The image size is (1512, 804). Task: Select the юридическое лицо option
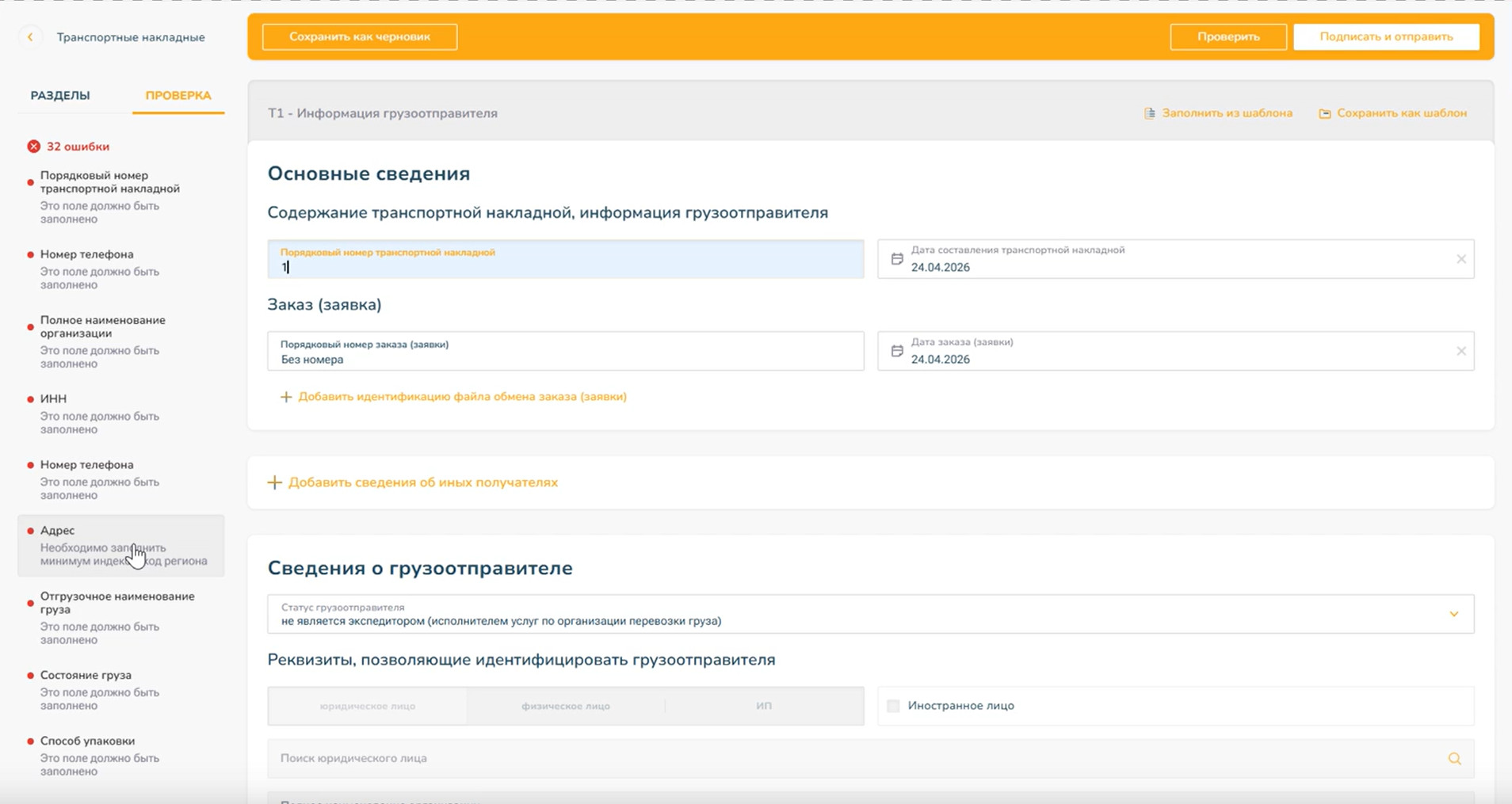[368, 706]
